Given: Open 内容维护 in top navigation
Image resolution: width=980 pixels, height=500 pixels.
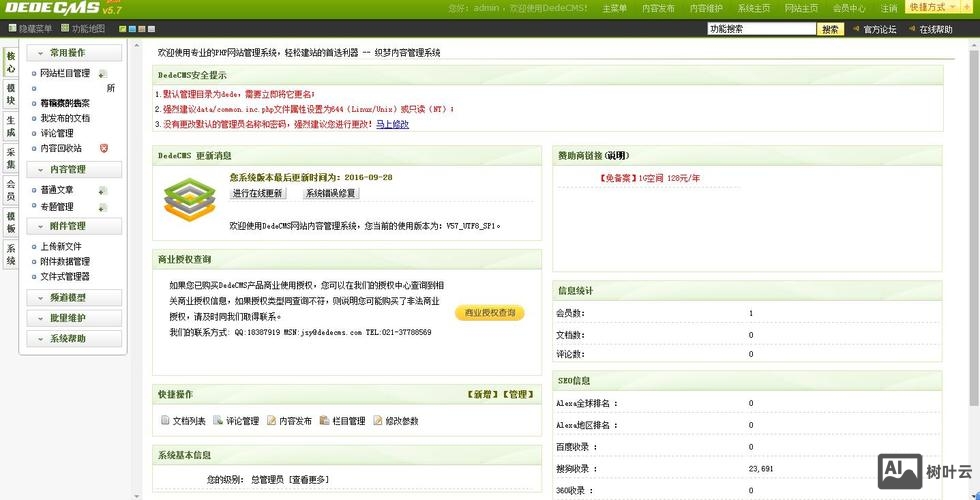Looking at the screenshot, I should [x=706, y=9].
